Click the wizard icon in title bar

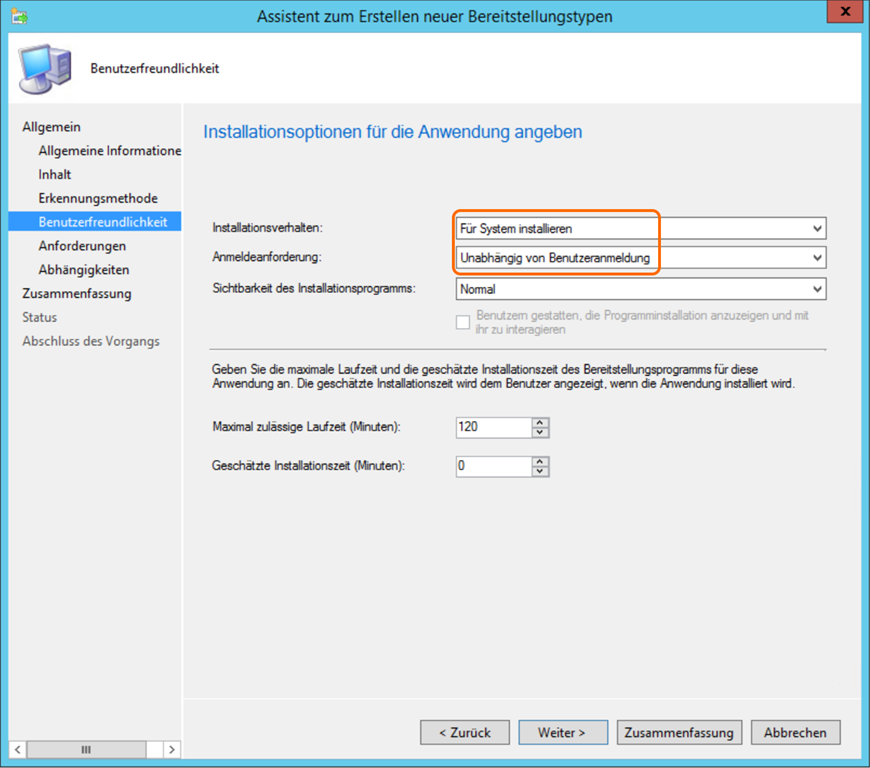19,16
